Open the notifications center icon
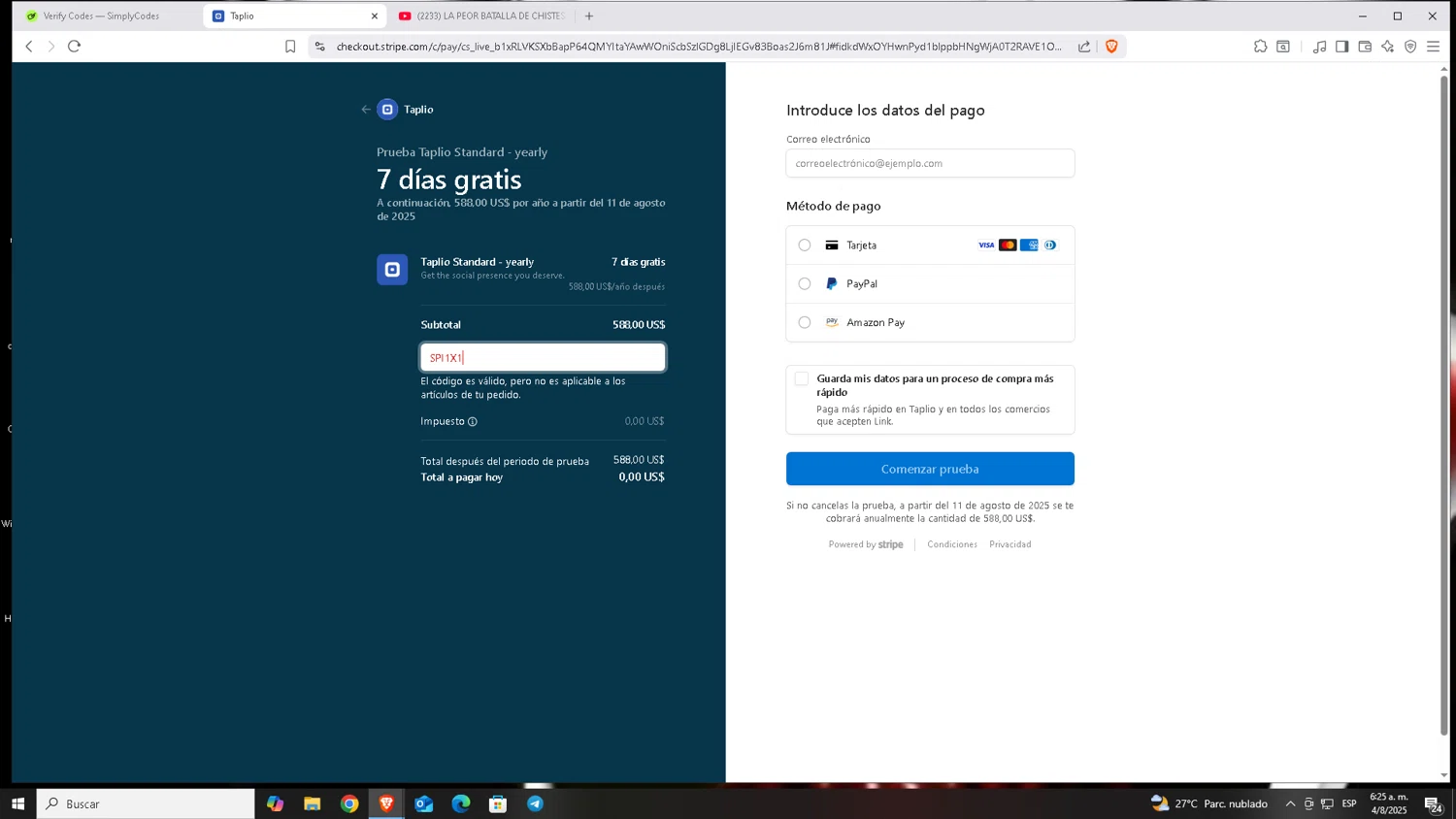 click(x=1433, y=803)
